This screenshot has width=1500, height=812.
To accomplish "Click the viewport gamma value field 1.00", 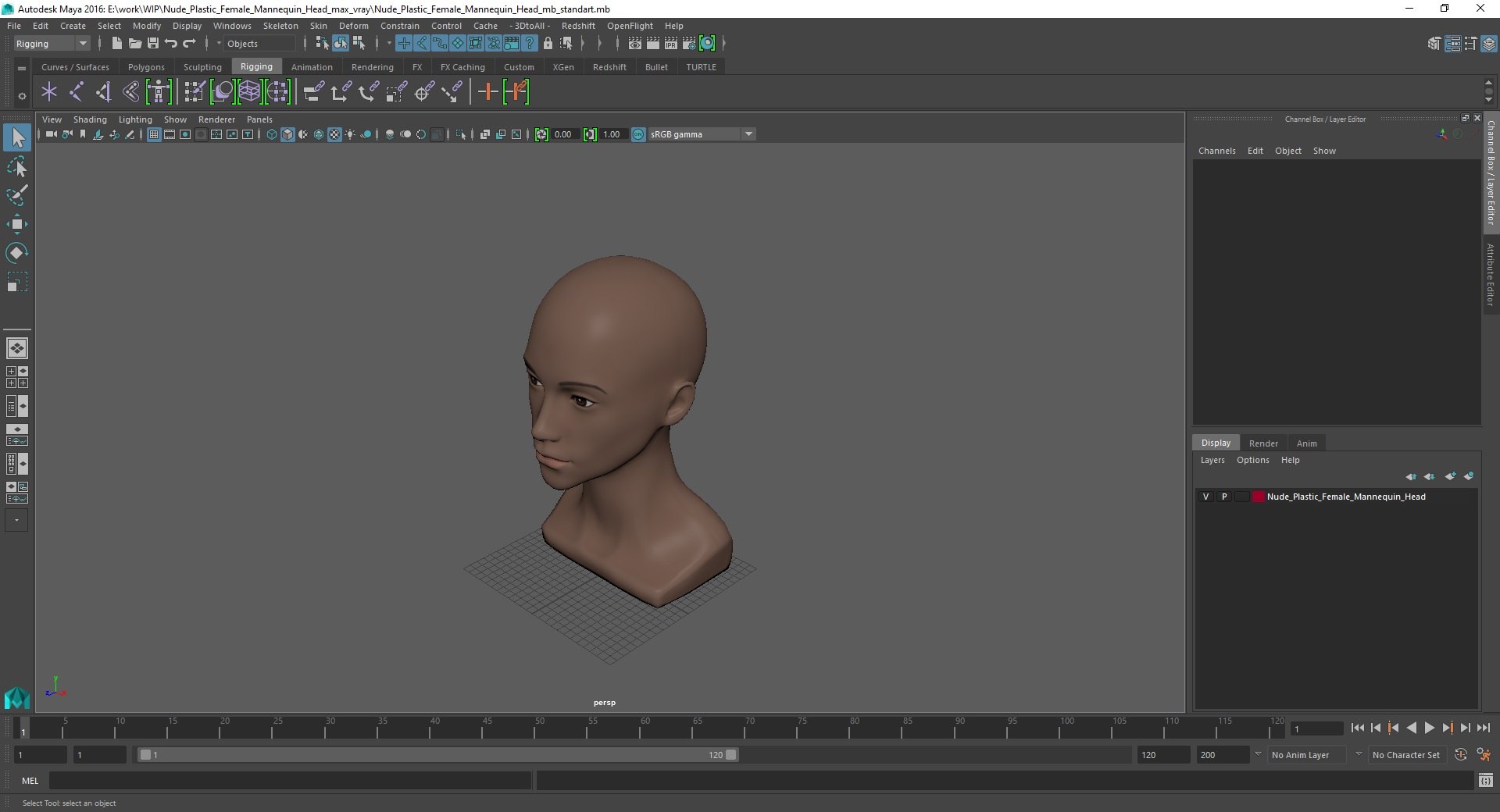I will coord(612,134).
